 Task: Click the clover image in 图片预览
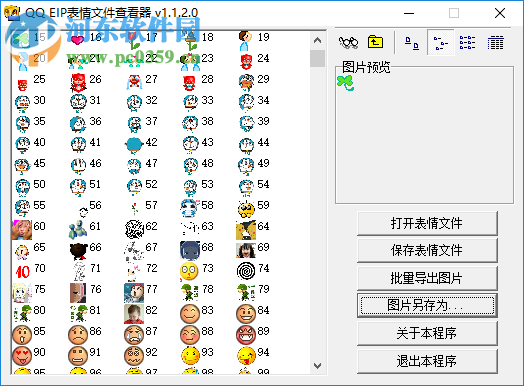click(346, 83)
